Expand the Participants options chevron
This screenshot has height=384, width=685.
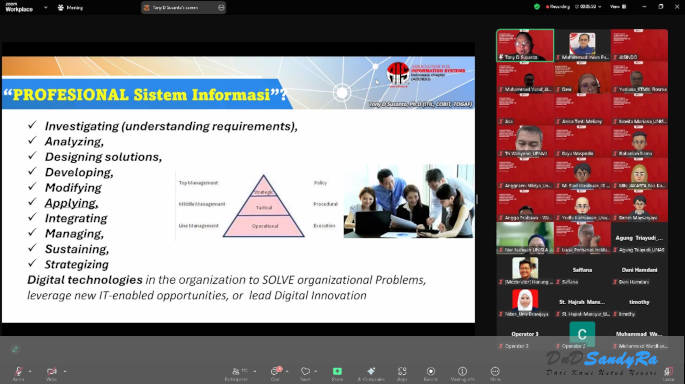click(x=255, y=371)
